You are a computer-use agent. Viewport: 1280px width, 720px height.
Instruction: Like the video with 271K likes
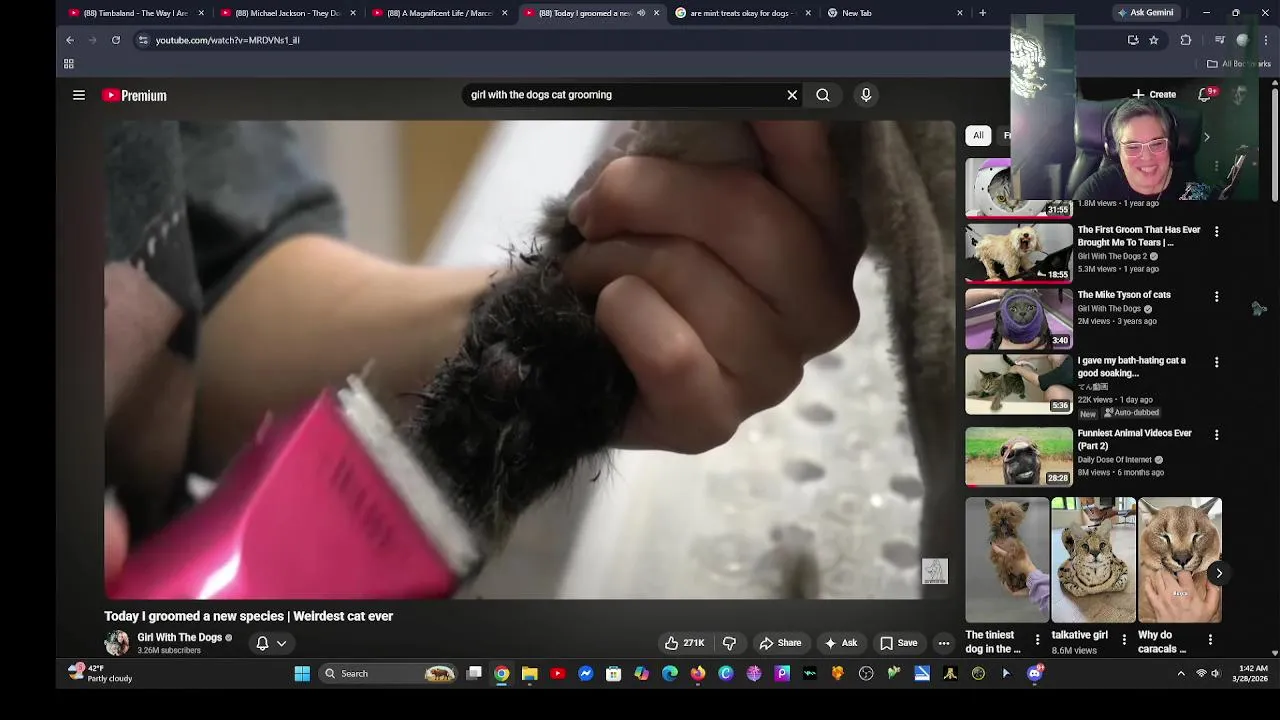click(685, 643)
